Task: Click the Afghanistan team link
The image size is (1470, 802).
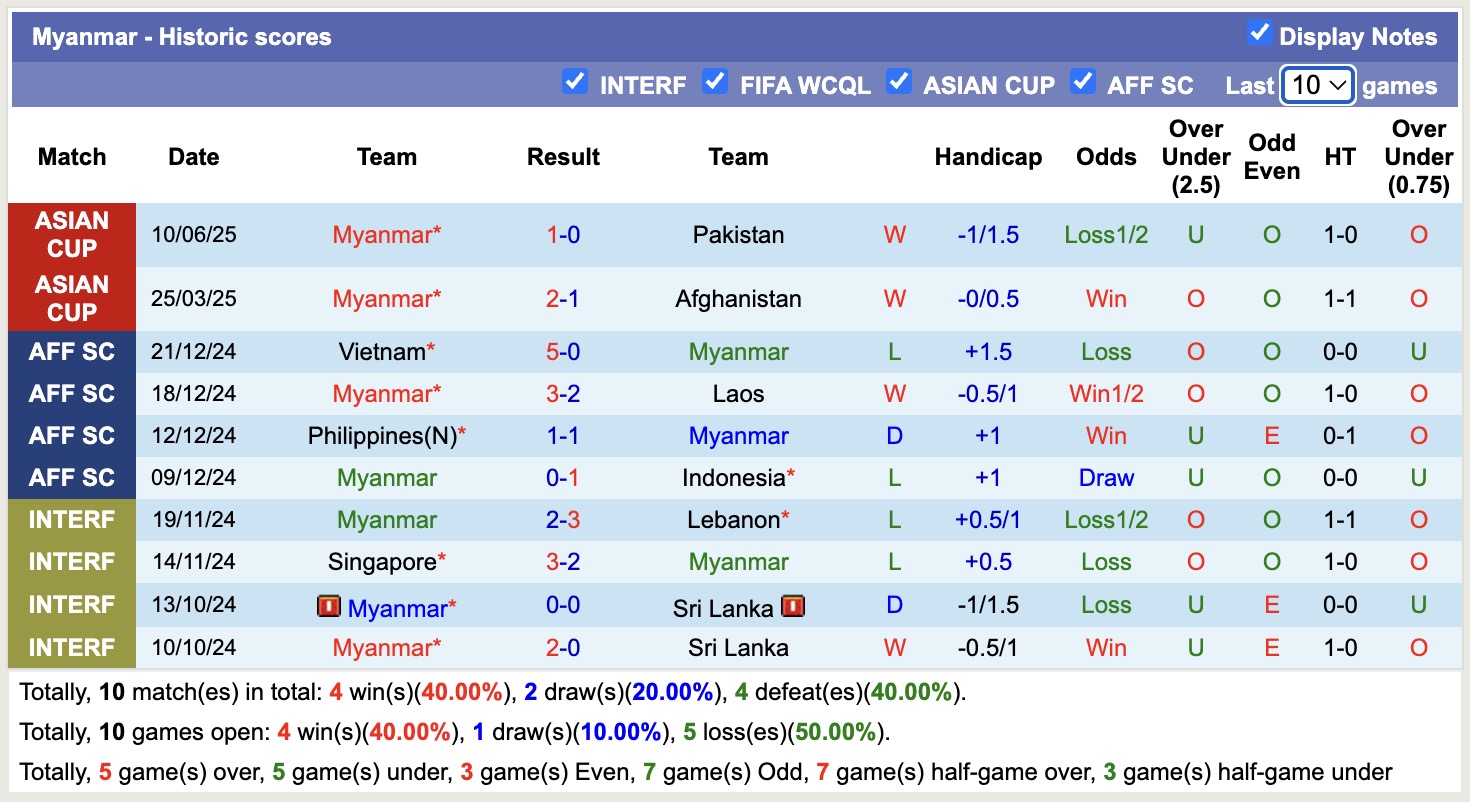Action: (738, 299)
